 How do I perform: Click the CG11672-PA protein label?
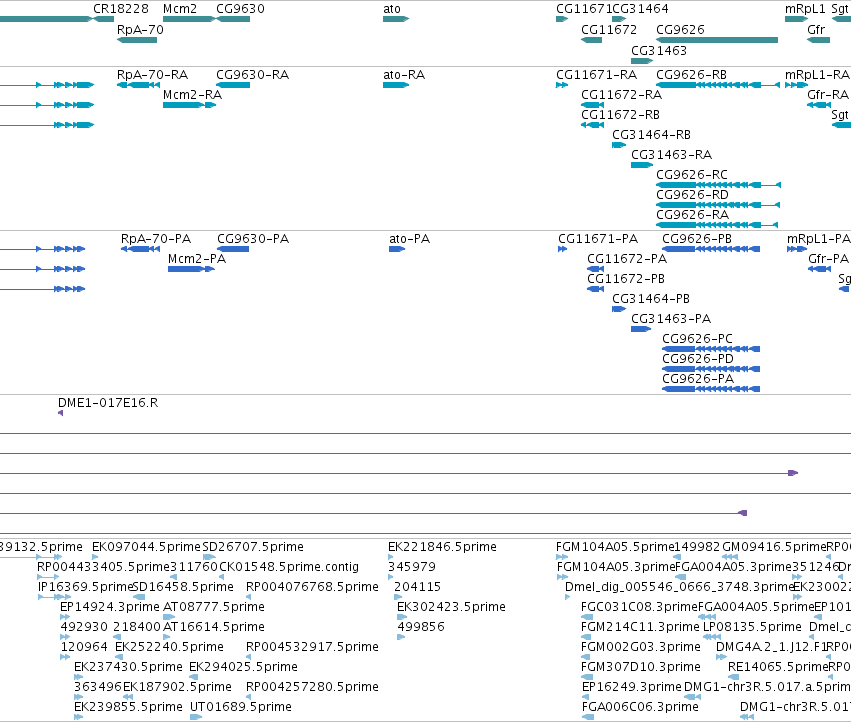coord(627,259)
